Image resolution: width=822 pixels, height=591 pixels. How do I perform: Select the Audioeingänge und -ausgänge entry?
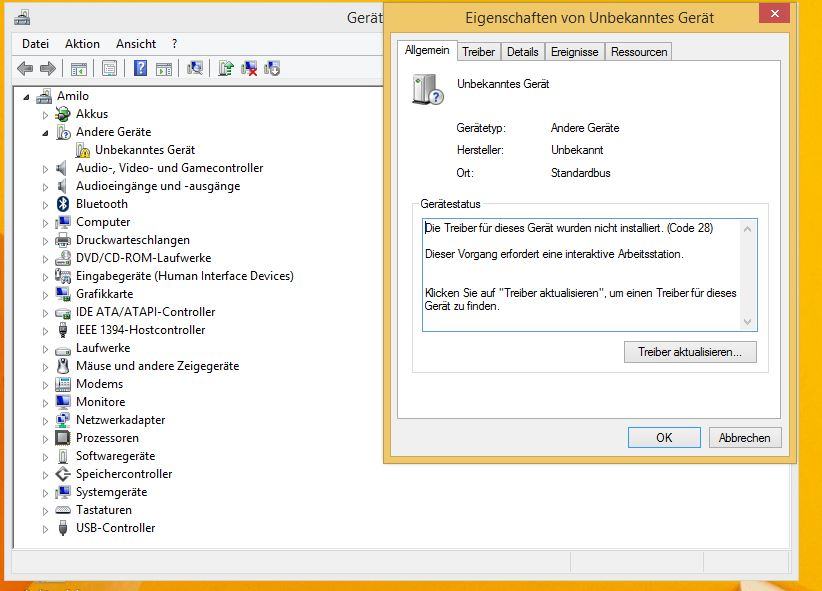tap(158, 186)
